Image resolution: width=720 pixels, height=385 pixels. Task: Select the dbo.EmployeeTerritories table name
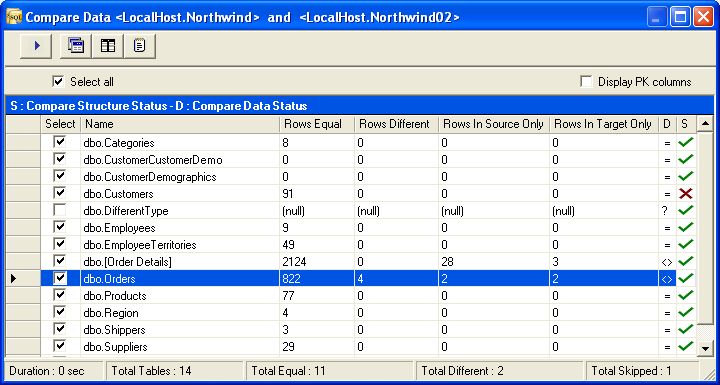(x=140, y=245)
